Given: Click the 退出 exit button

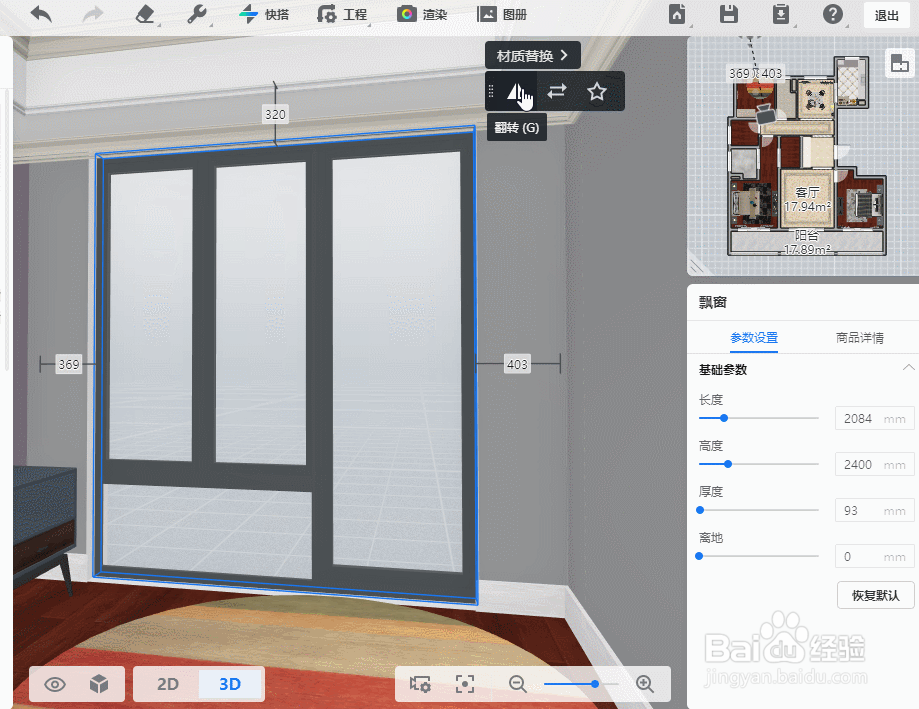Looking at the screenshot, I should pyautogui.click(x=886, y=15).
